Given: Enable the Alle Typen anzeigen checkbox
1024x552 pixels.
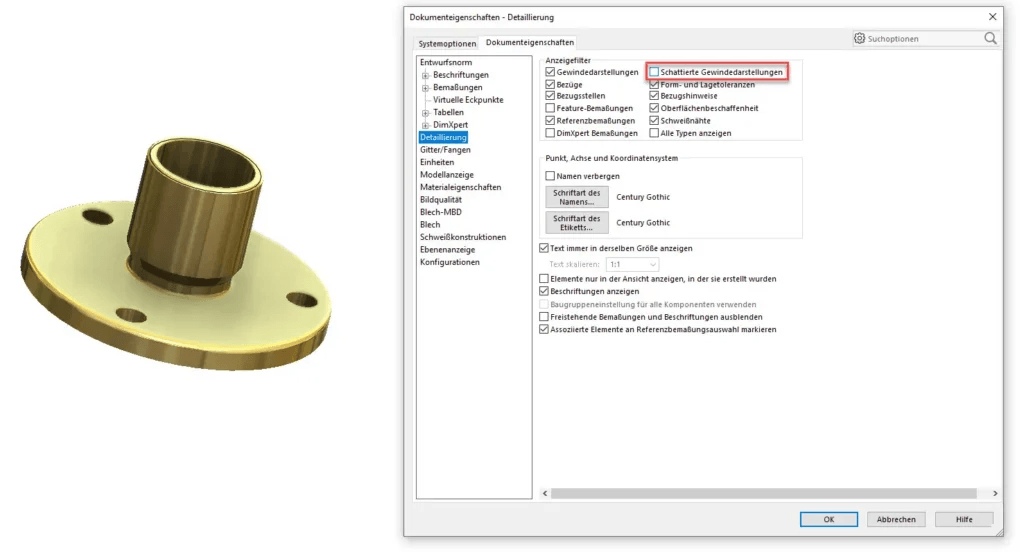Looking at the screenshot, I should point(655,133).
